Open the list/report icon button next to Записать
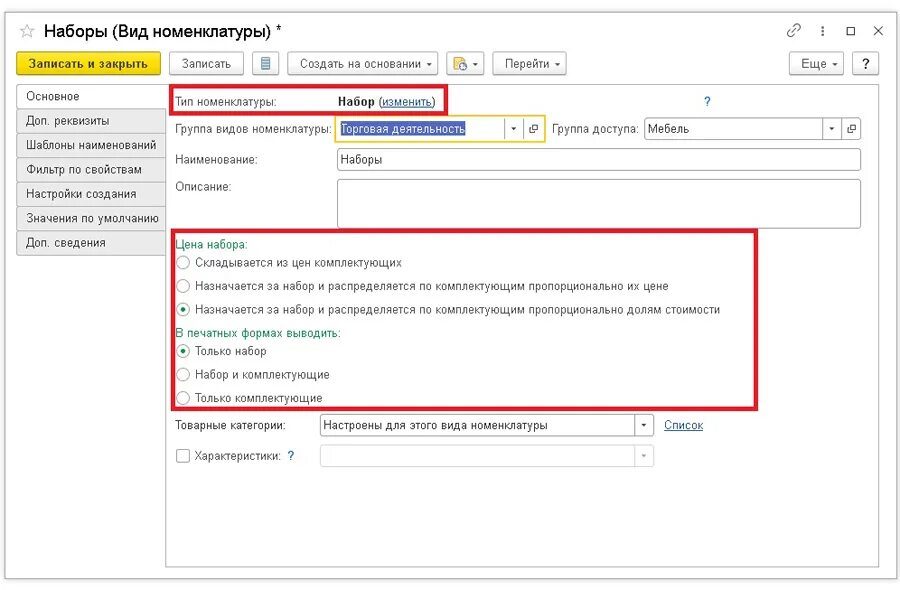This screenshot has height=590, width=900. [x=265, y=64]
